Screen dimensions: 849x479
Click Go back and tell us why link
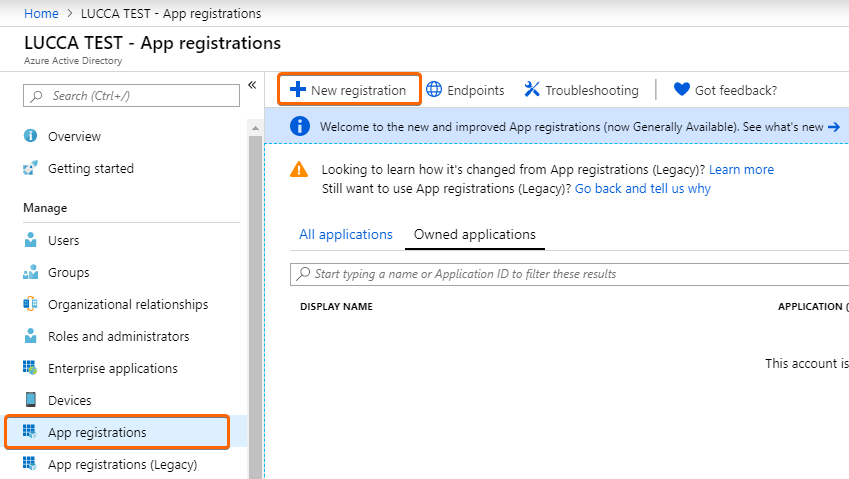[643, 188]
